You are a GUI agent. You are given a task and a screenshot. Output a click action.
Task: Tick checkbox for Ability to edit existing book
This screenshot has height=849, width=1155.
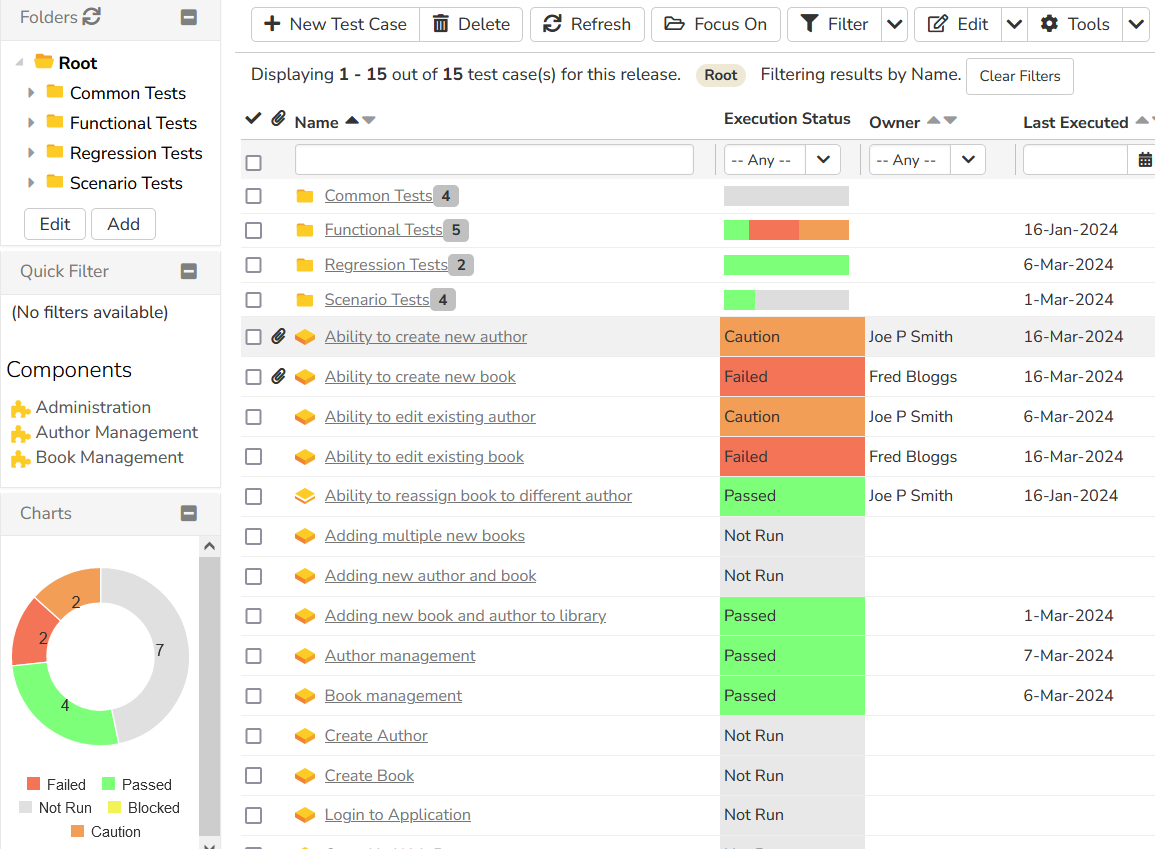pos(254,457)
